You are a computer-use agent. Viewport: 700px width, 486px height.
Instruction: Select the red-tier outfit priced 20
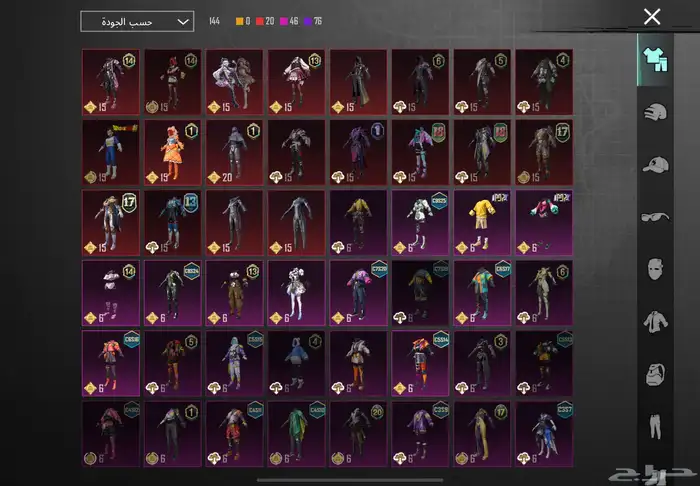pos(235,152)
